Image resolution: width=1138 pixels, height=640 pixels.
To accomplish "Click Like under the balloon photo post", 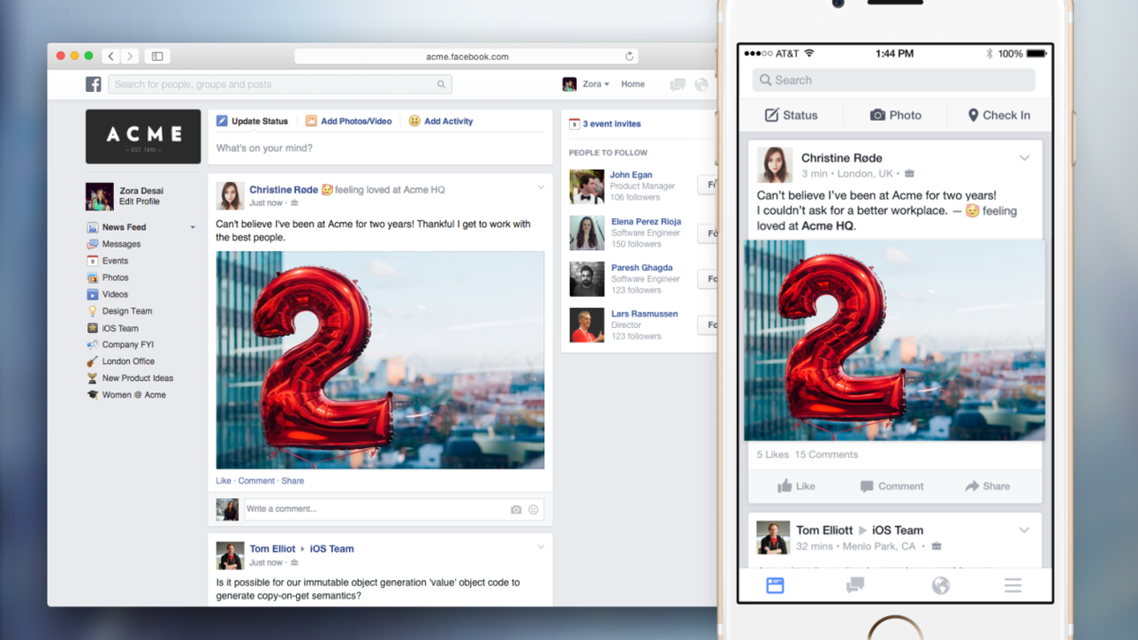I will point(223,480).
